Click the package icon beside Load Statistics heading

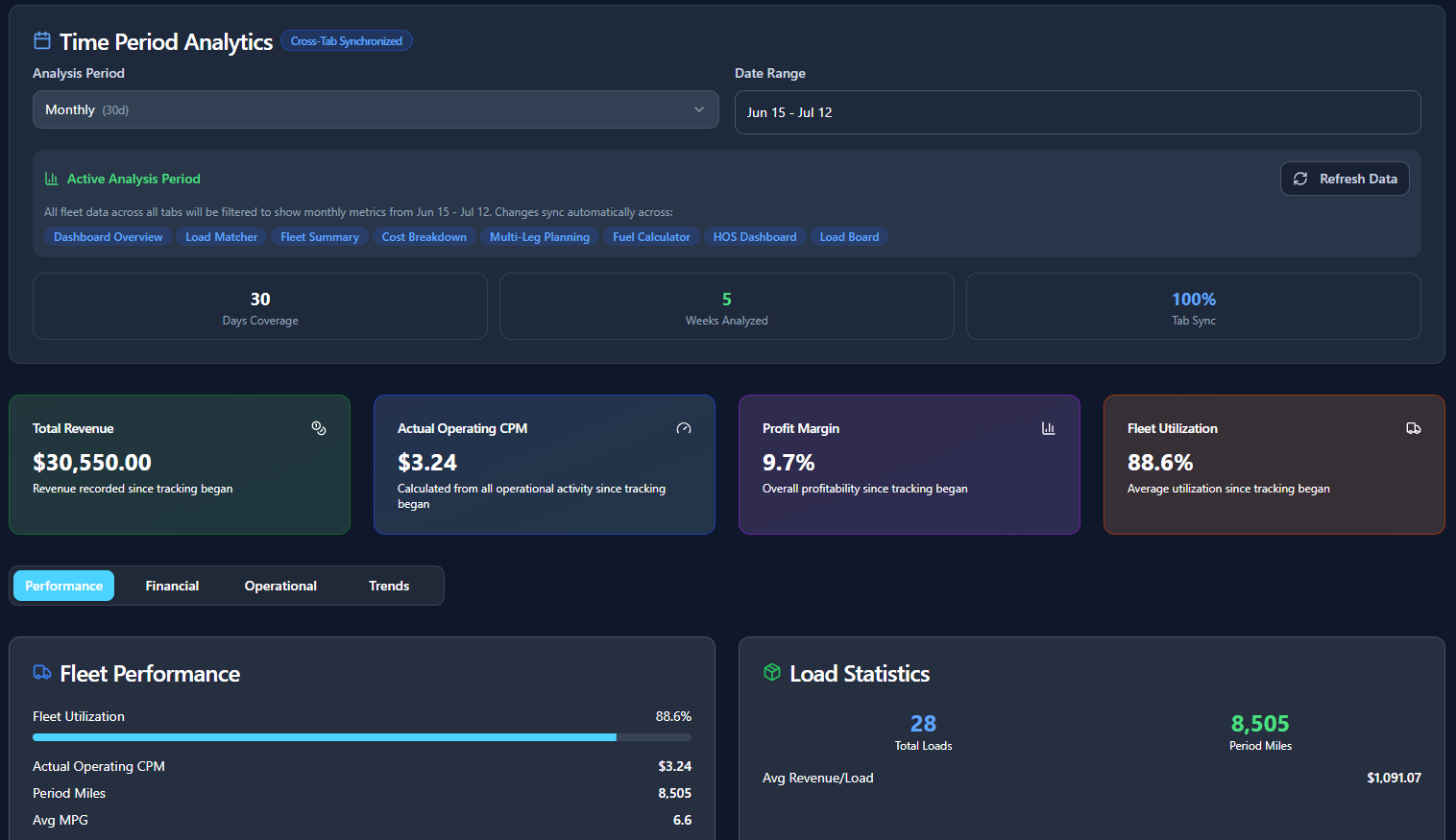(x=772, y=673)
